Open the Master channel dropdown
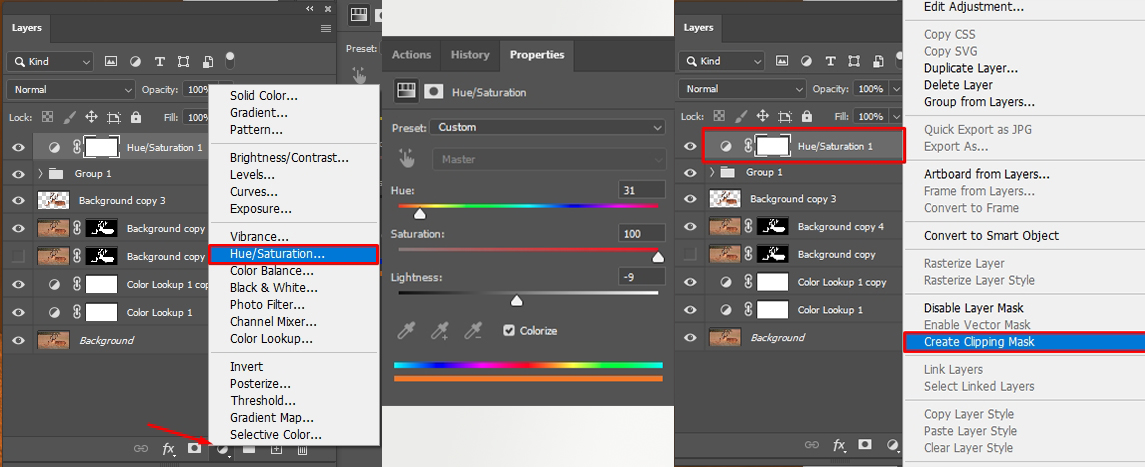The image size is (1145, 467). [548, 159]
